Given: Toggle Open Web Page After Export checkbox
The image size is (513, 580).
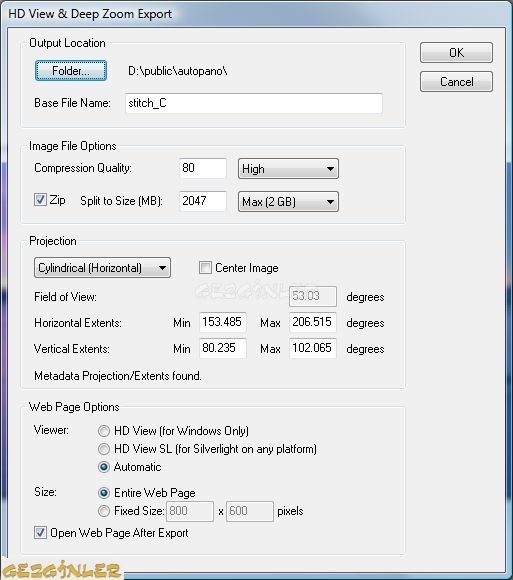Looking at the screenshot, I should [x=40, y=533].
